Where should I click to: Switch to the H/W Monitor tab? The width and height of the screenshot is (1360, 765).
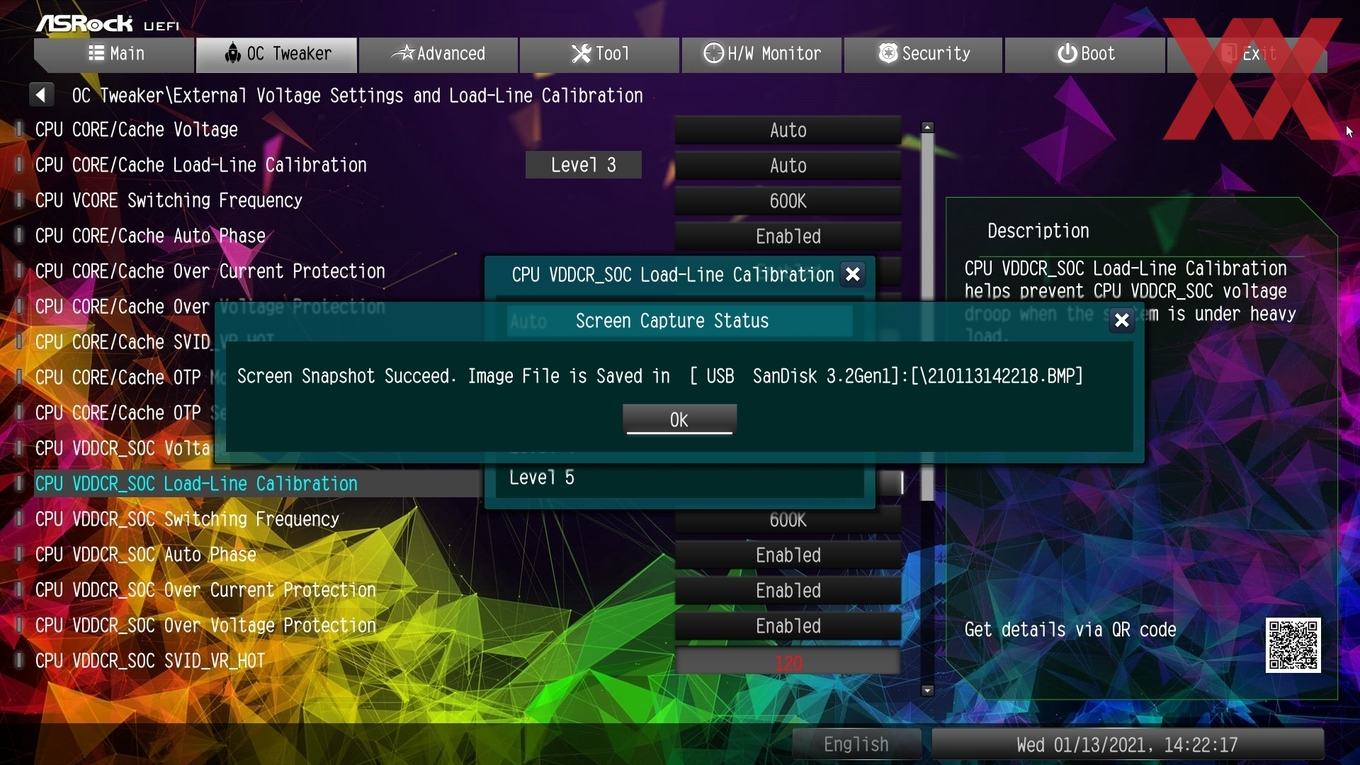click(x=762, y=54)
